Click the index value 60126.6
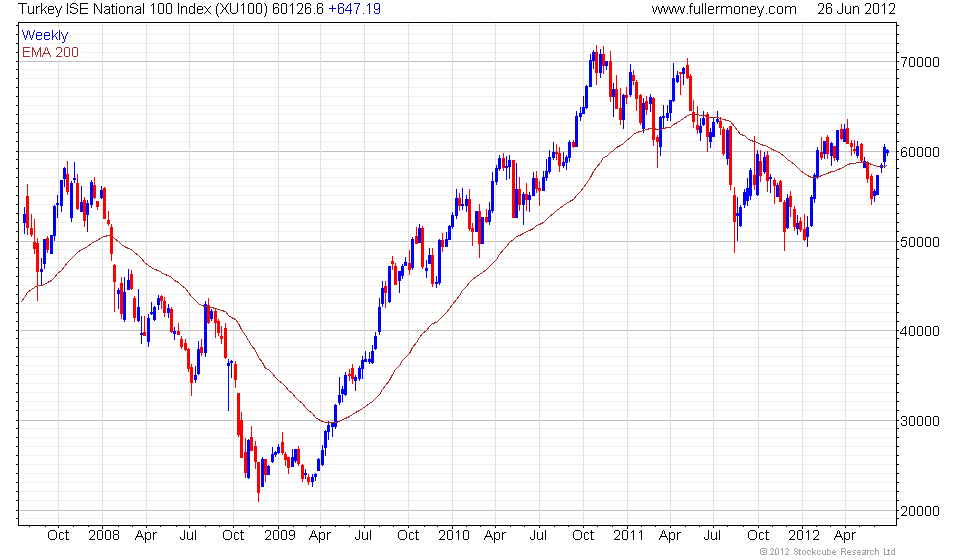 [x=298, y=9]
